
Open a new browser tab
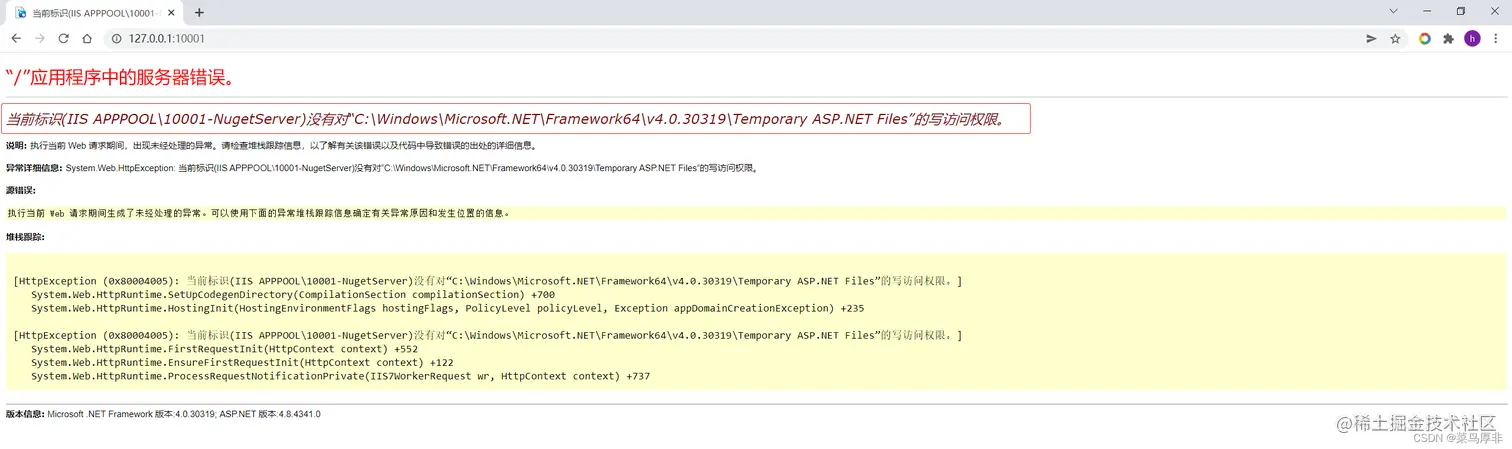pyautogui.click(x=199, y=13)
